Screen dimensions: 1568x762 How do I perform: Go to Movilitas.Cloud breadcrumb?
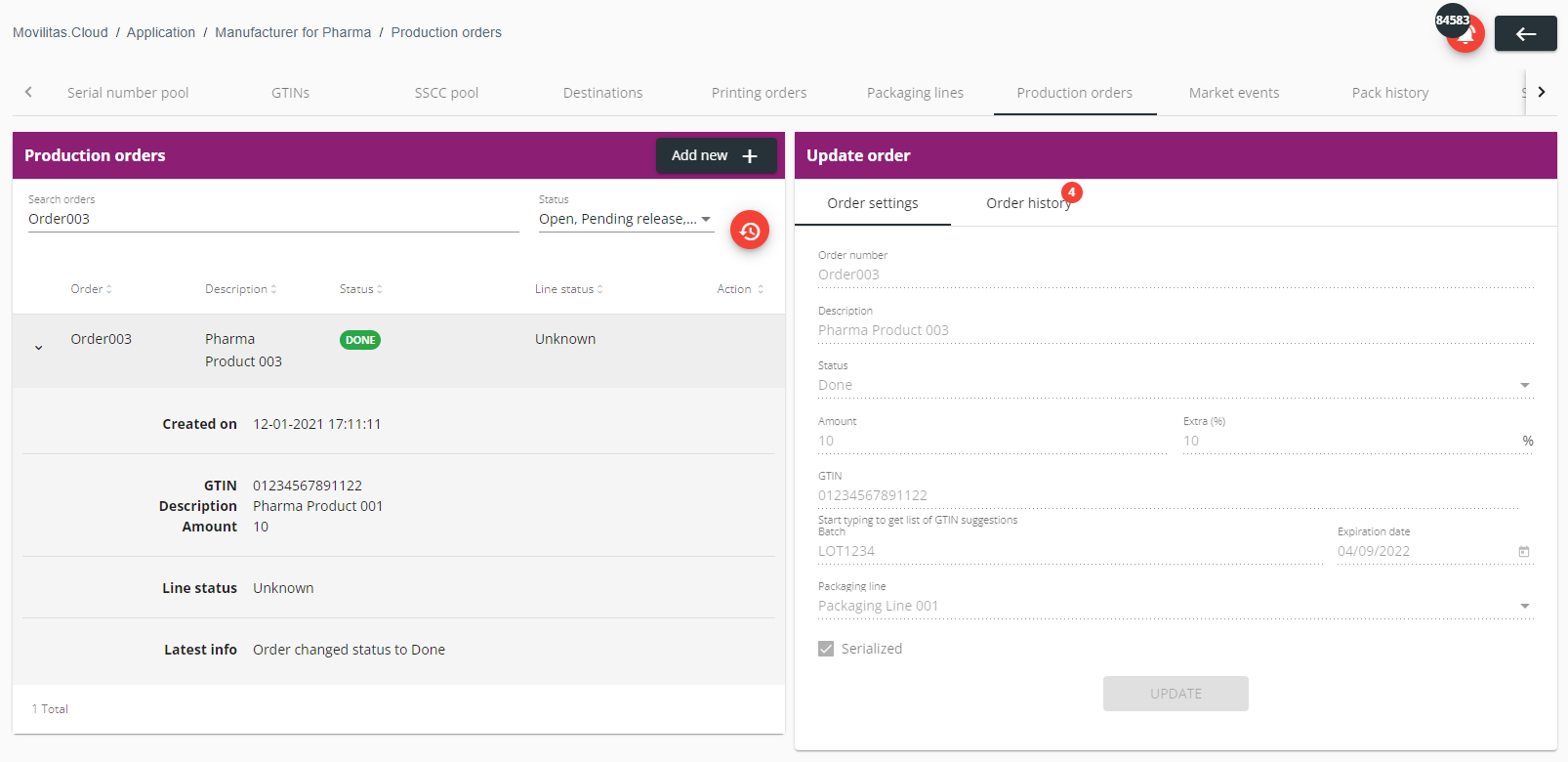pyautogui.click(x=61, y=32)
